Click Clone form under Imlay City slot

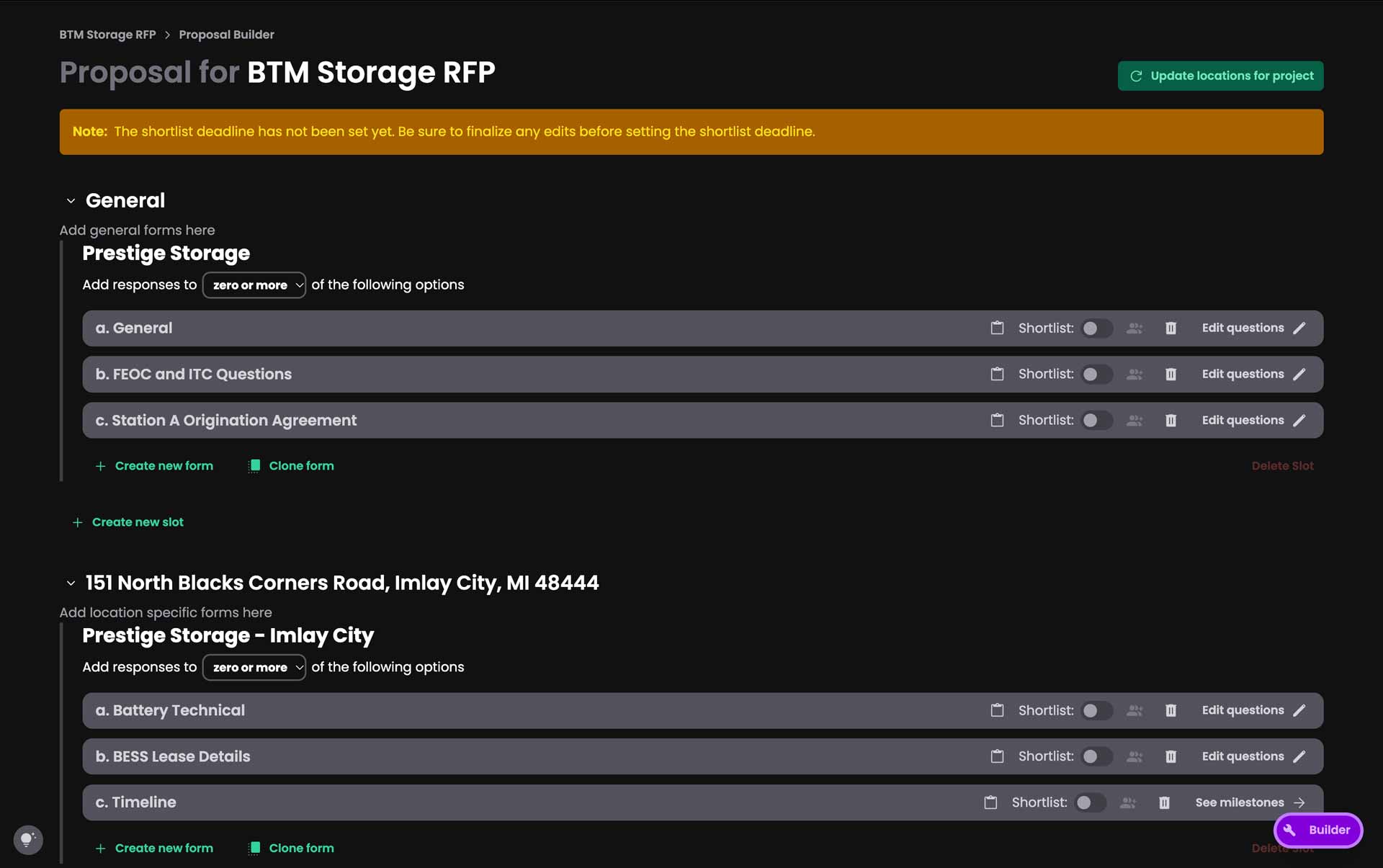pos(291,849)
